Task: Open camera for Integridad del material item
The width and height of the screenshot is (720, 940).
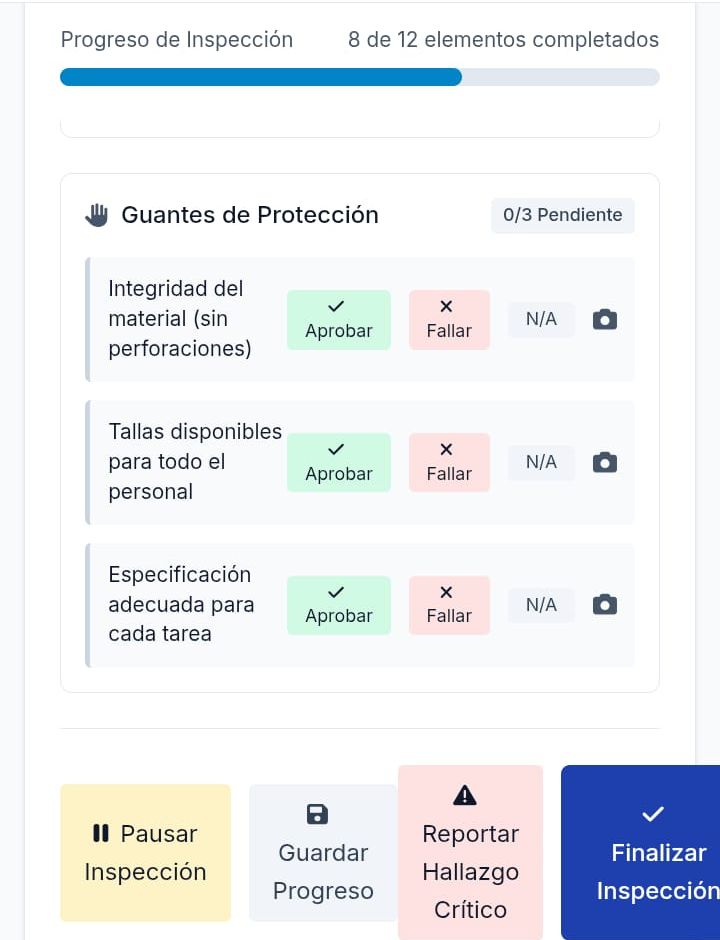Action: [605, 320]
